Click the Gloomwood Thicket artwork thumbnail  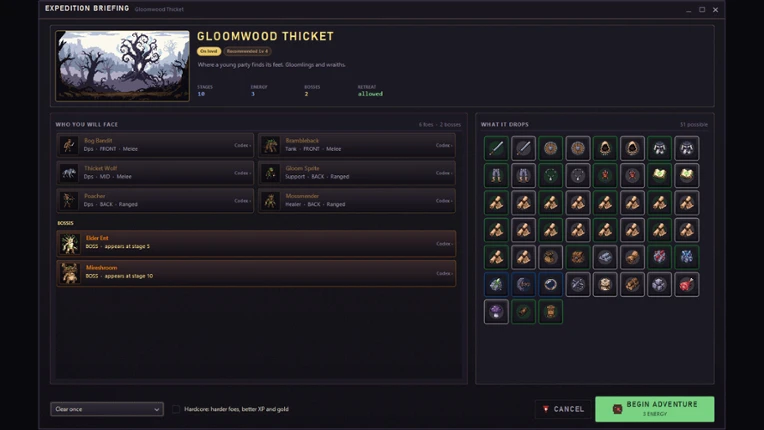(122, 66)
